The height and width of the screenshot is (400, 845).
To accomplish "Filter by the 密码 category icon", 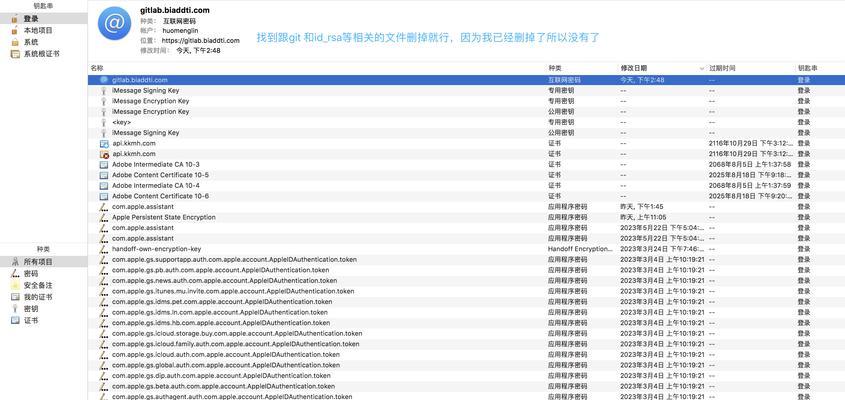I will [x=15, y=273].
